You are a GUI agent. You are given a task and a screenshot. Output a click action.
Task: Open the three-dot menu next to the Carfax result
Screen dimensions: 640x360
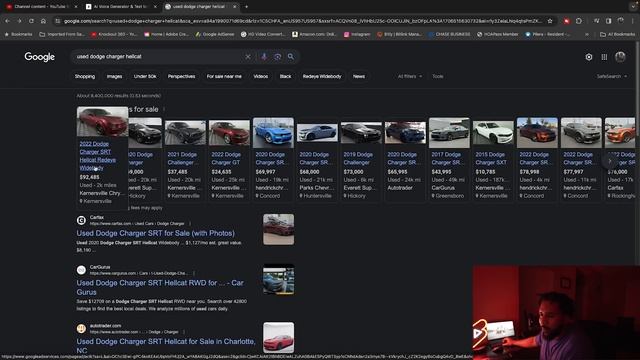190,224
